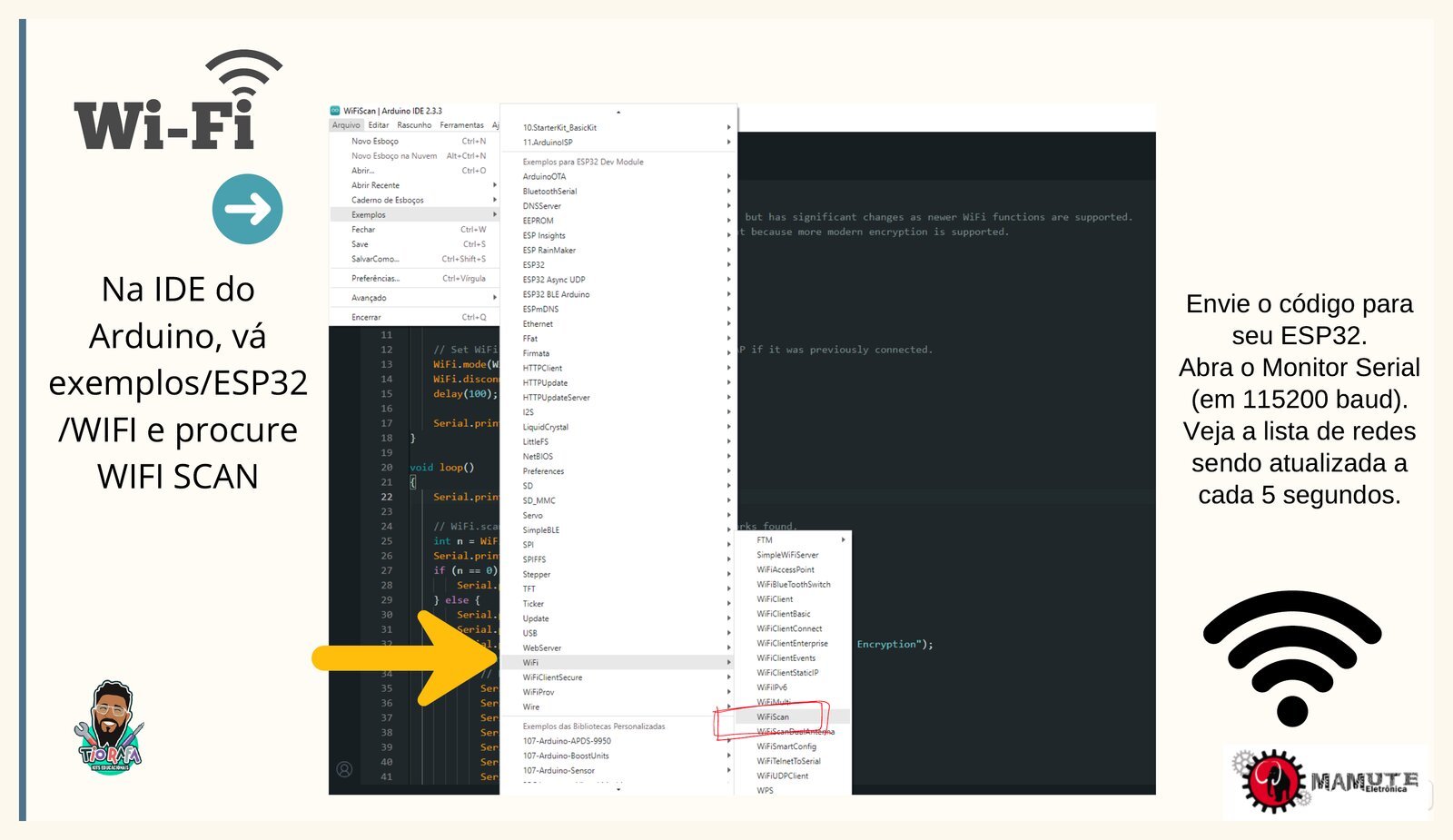Open 107-Arduino-BoostUnits library examples
This screenshot has height=840, width=1453.
[x=618, y=756]
